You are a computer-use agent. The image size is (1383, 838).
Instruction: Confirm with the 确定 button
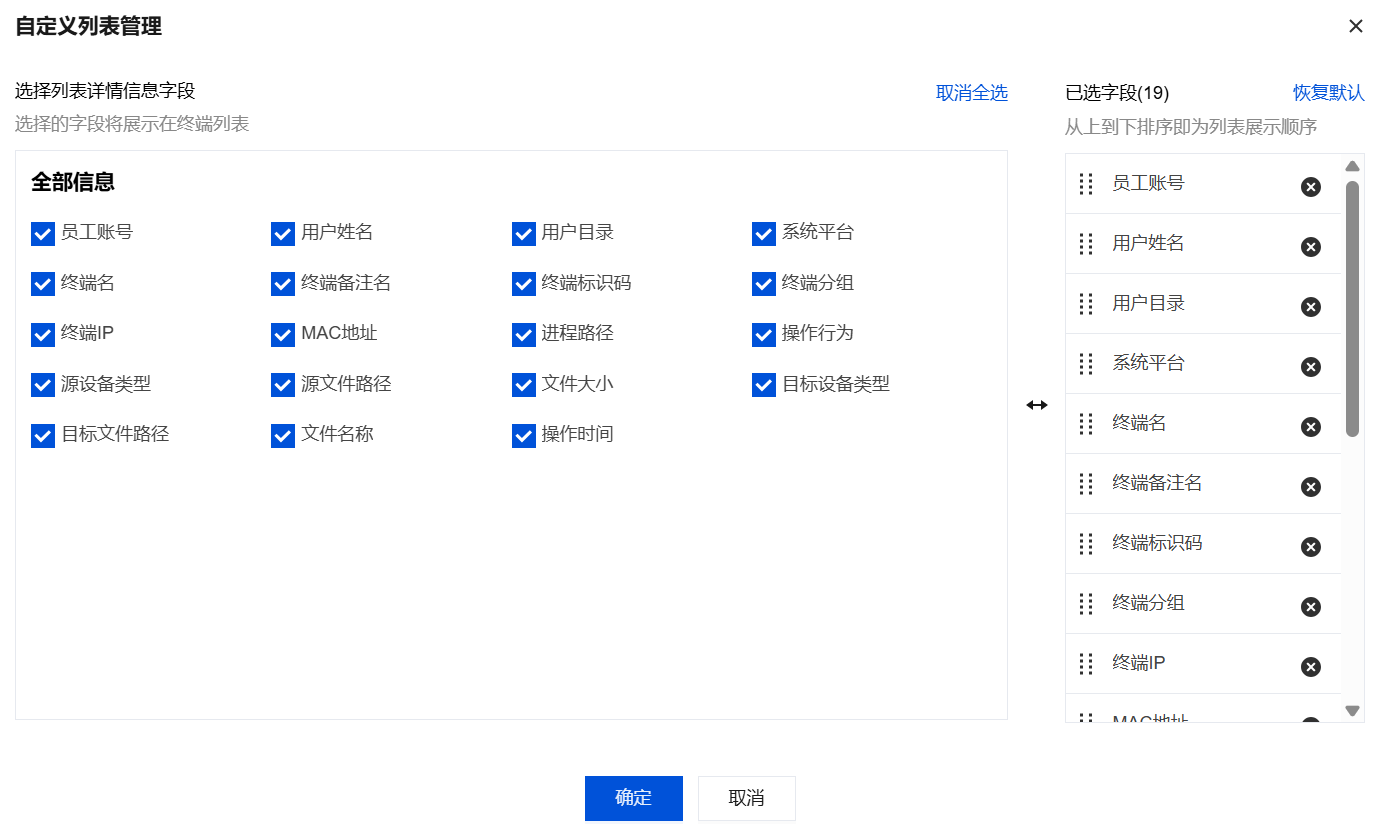click(633, 798)
